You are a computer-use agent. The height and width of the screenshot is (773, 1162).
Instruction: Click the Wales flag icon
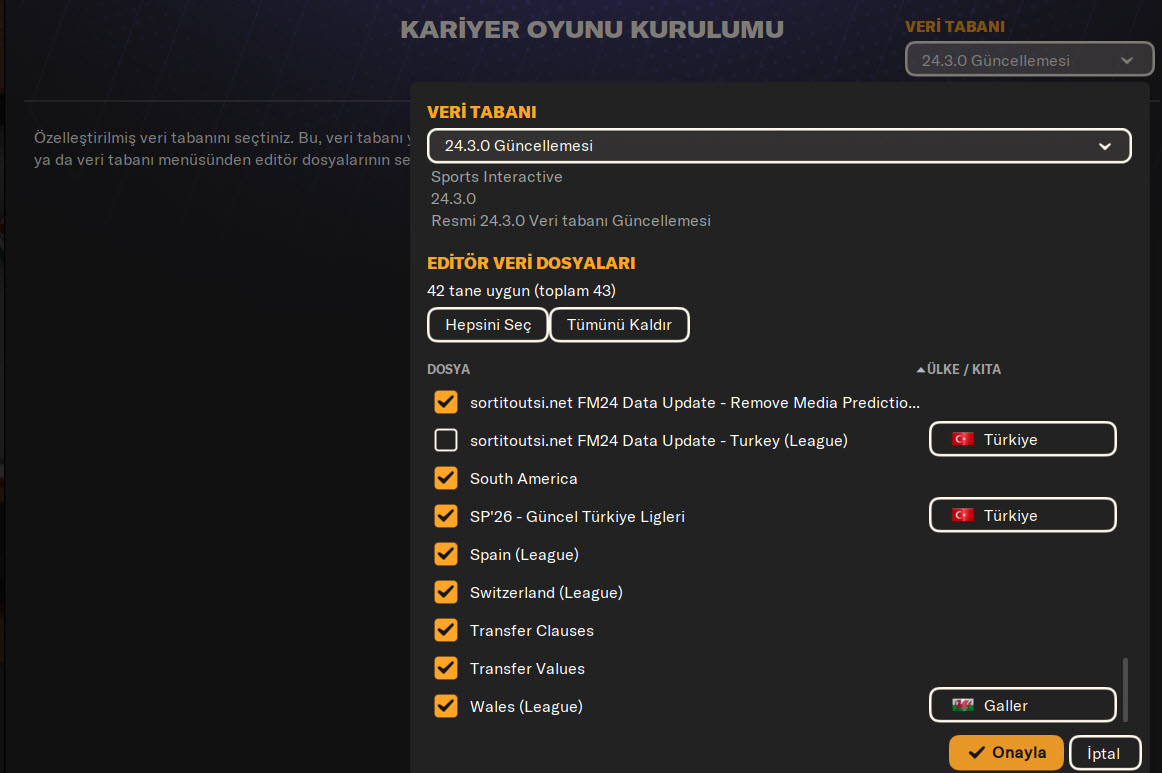[962, 705]
